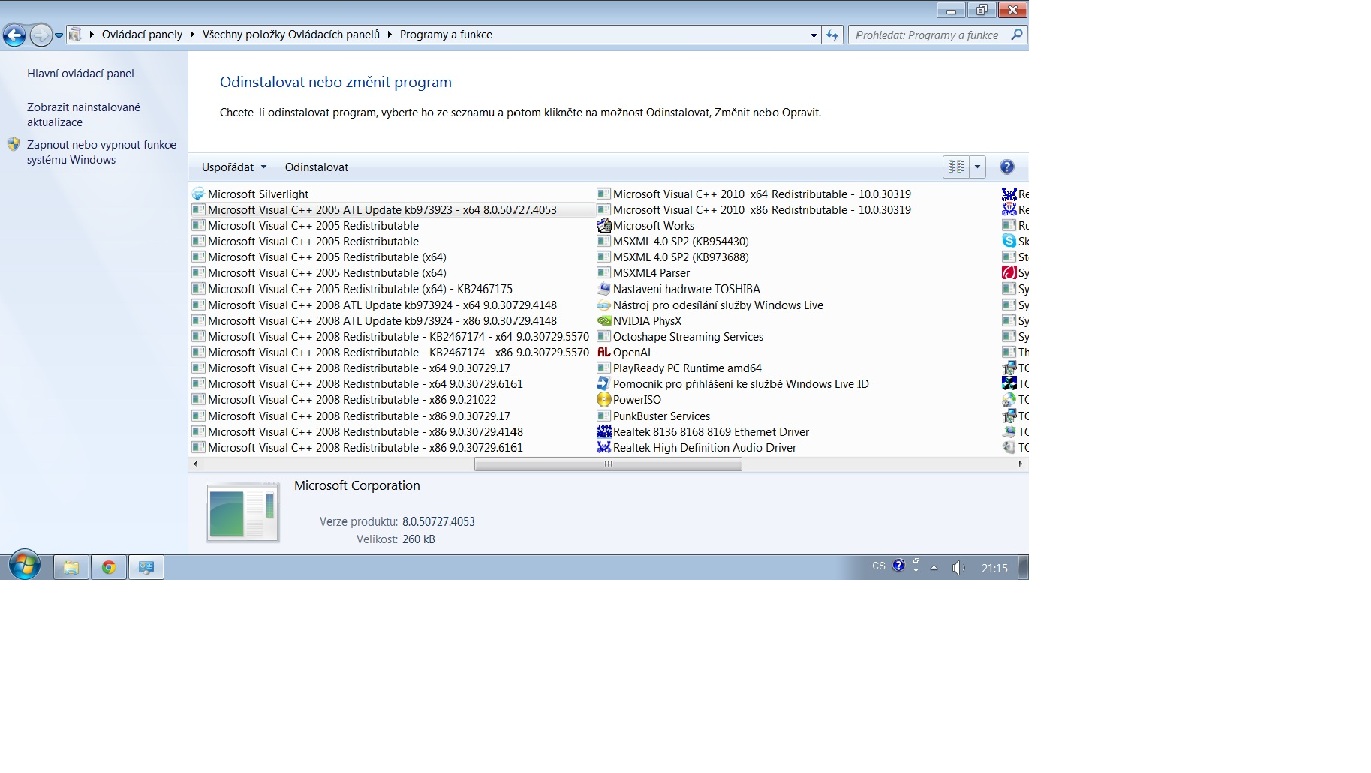Change view with the view mode icon

coord(957,167)
